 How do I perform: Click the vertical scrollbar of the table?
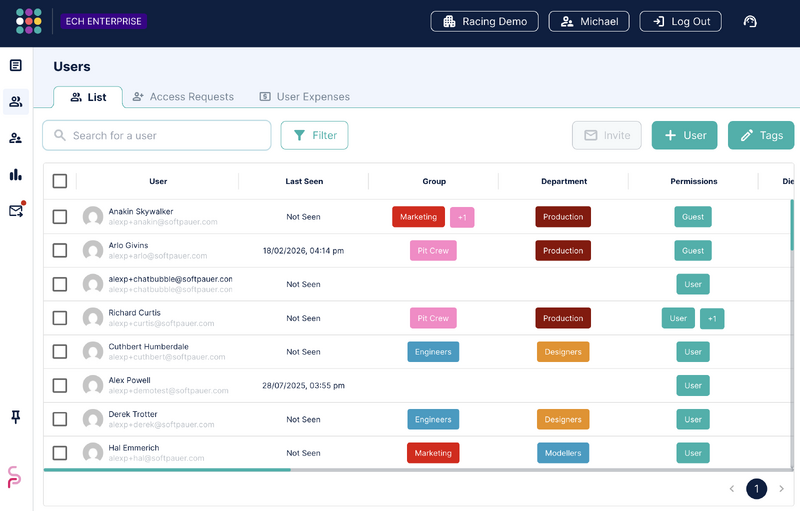point(792,224)
